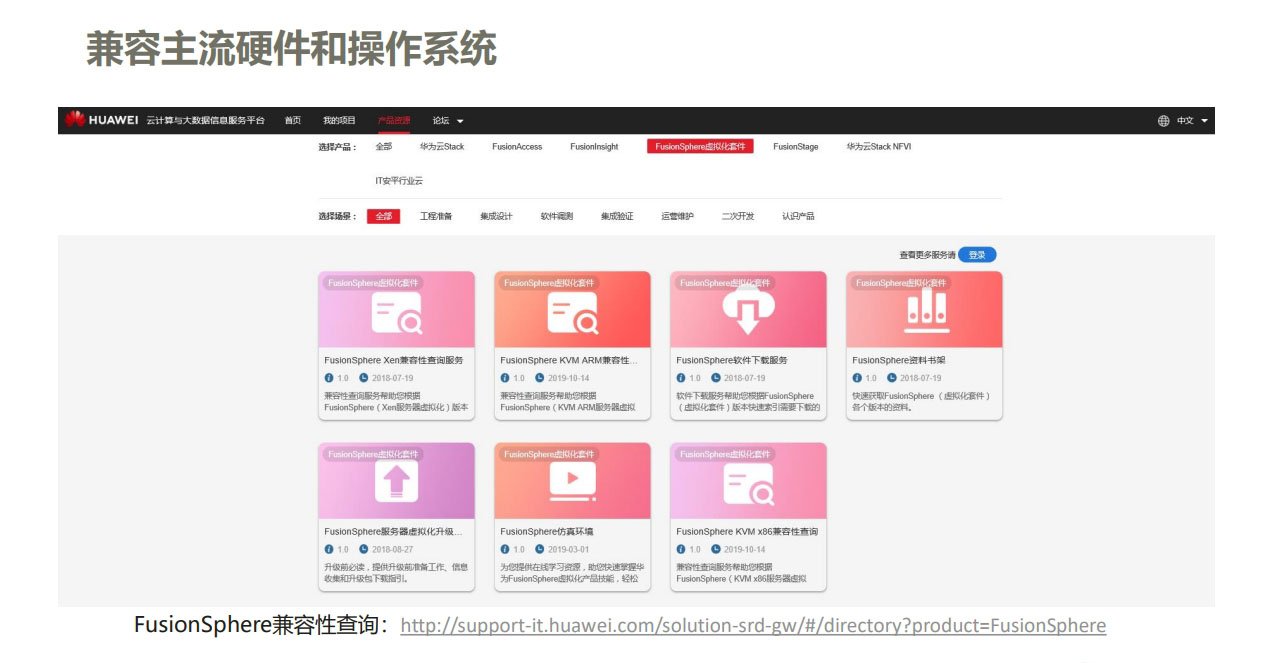Click the Huawei logo in the header
The height and width of the screenshot is (663, 1280).
pos(102,120)
